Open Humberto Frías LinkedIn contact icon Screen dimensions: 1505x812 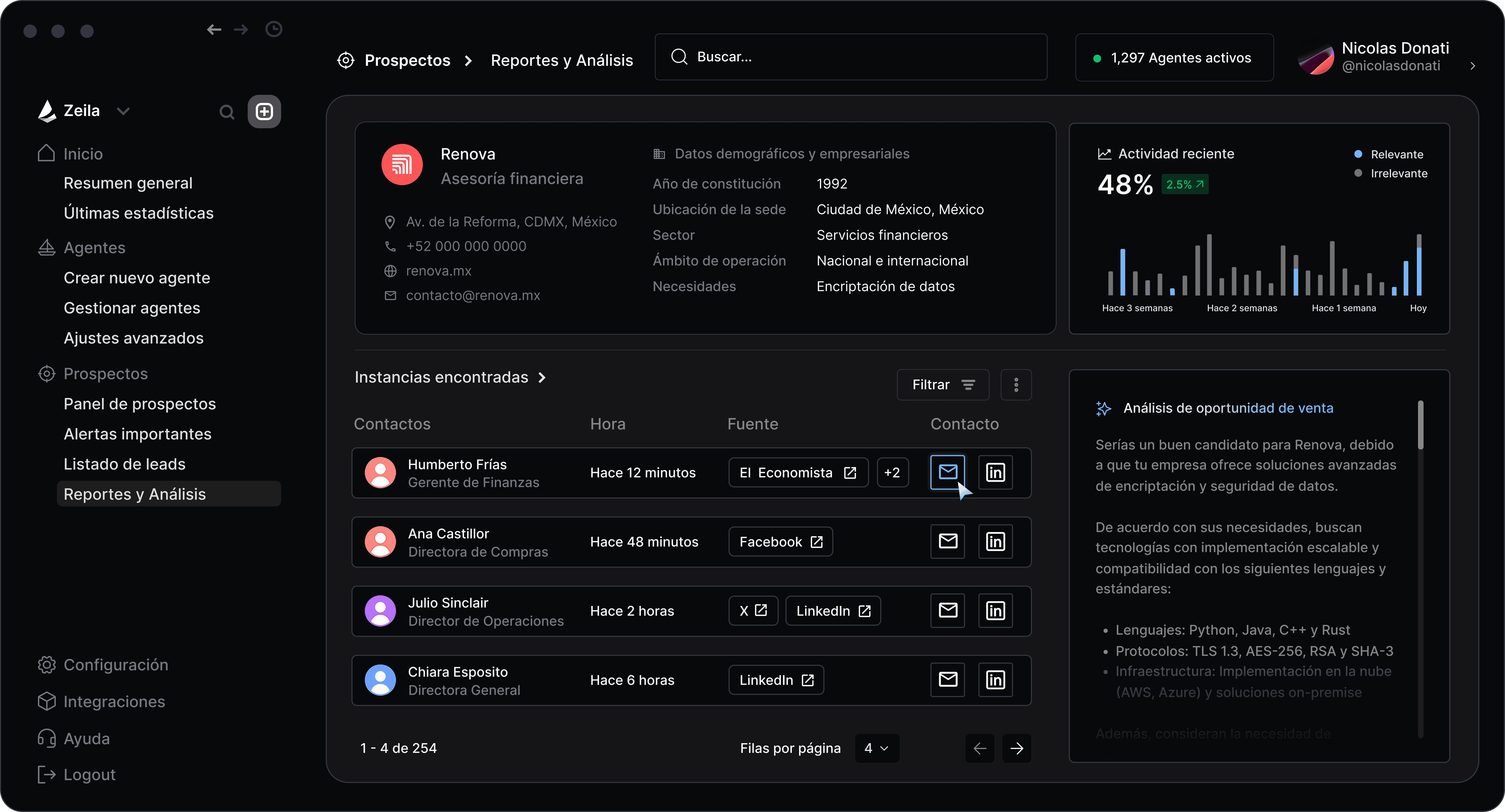coord(995,472)
